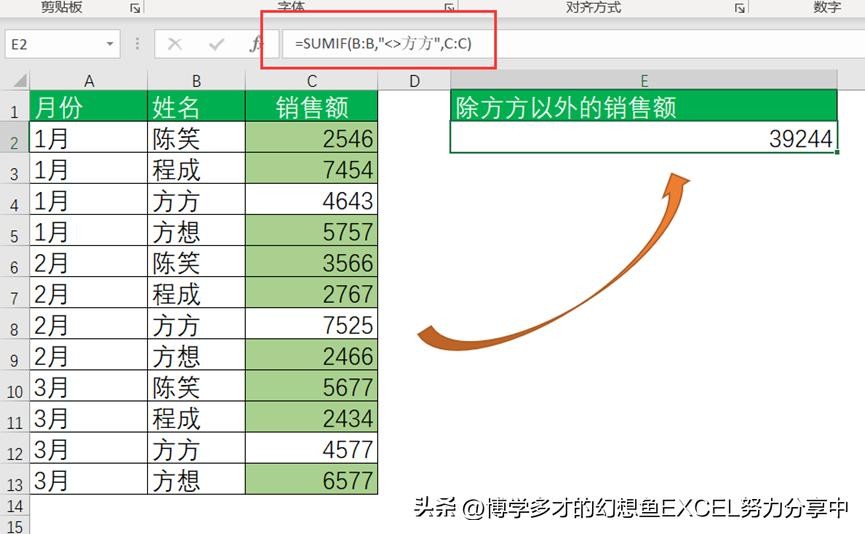The image size is (865, 534).
Task: Click the 姓名 header cell
Action: pyautogui.click(x=195, y=107)
